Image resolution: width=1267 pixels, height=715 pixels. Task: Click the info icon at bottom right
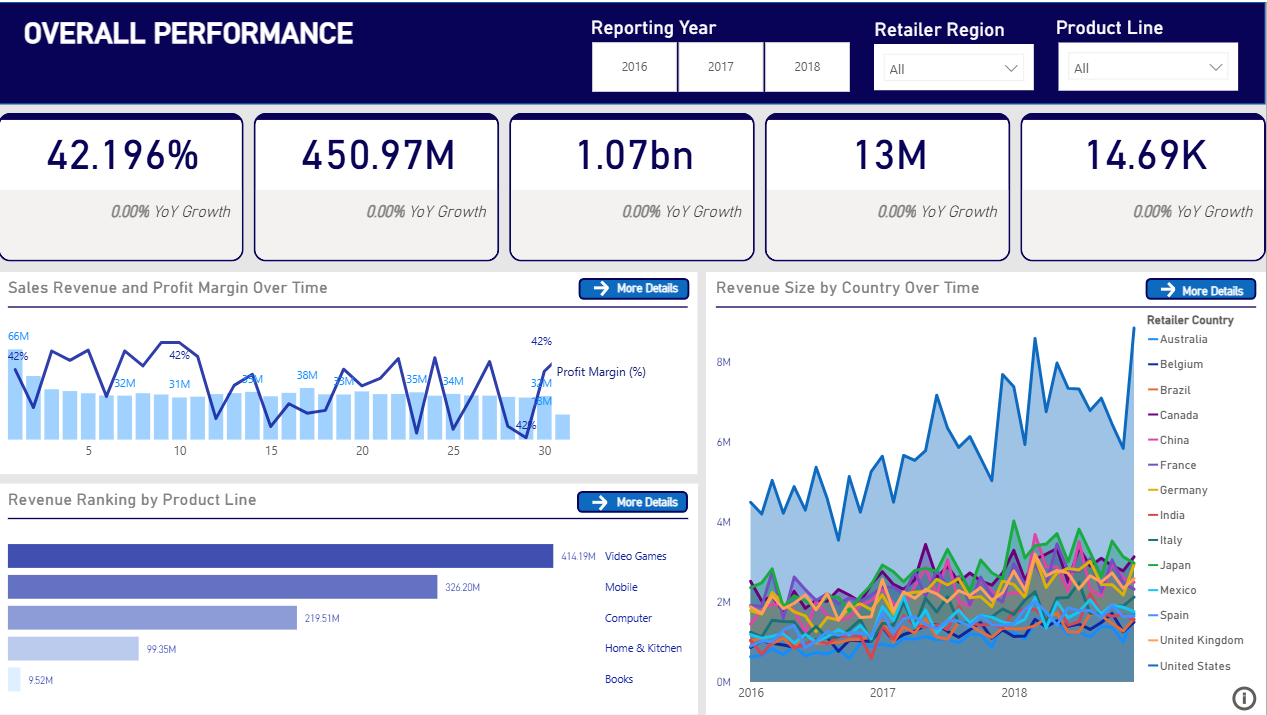click(x=1244, y=698)
